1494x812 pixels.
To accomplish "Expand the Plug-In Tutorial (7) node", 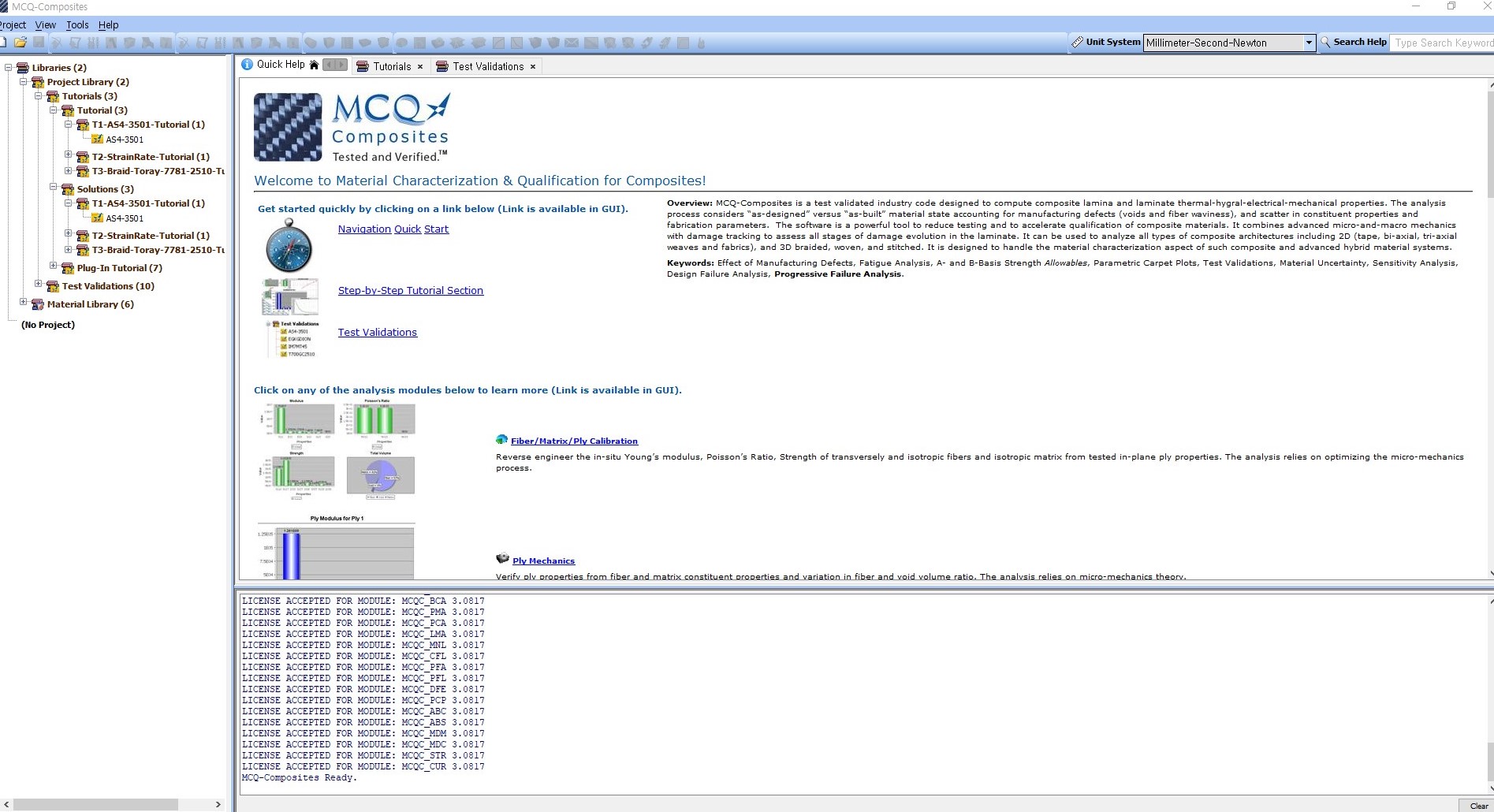I will coord(54,266).
